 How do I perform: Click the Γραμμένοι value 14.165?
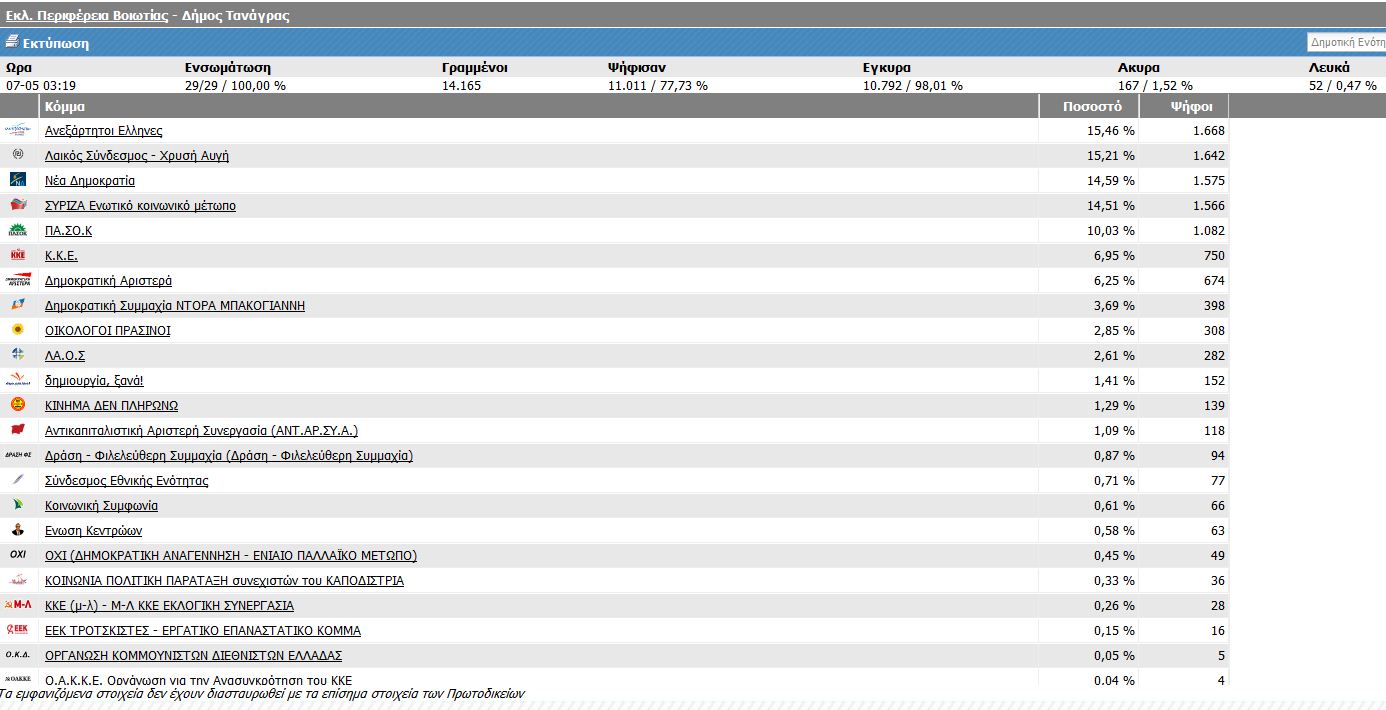pyautogui.click(x=463, y=86)
